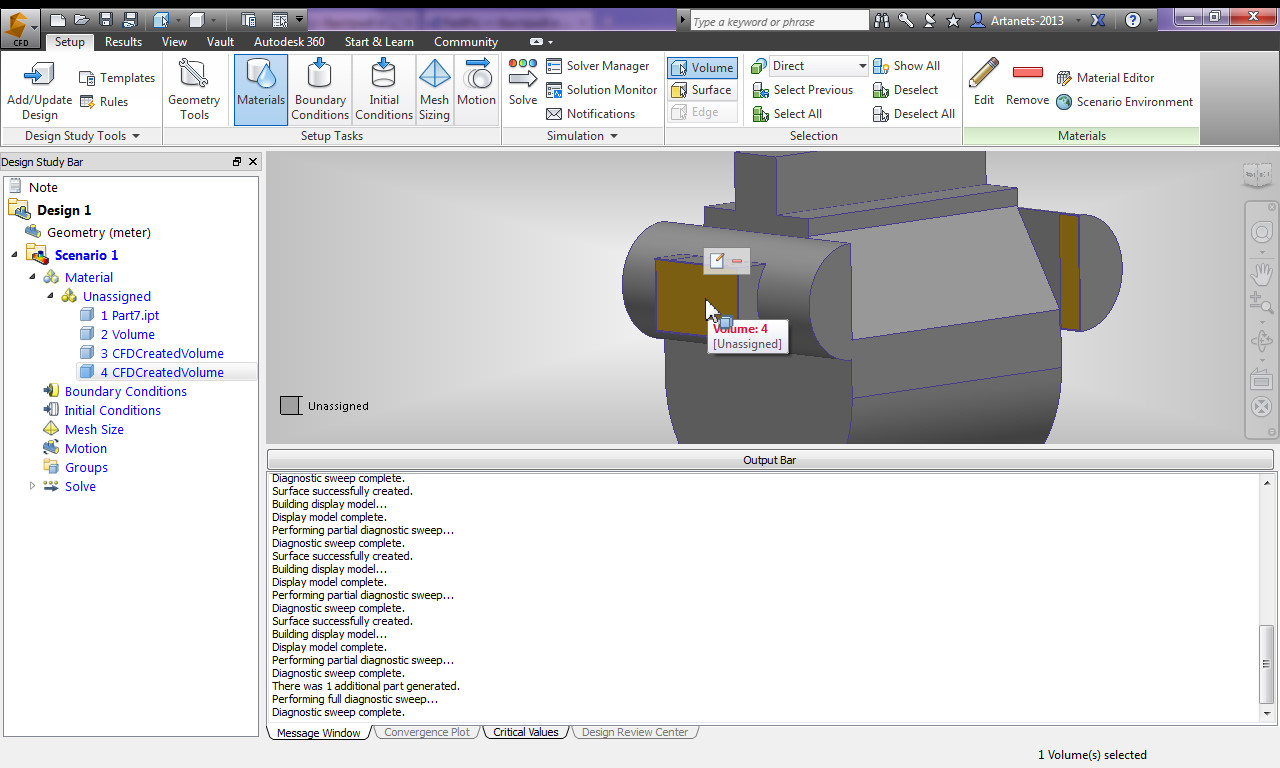Click Deselect All
The width and height of the screenshot is (1280, 768).
point(914,114)
